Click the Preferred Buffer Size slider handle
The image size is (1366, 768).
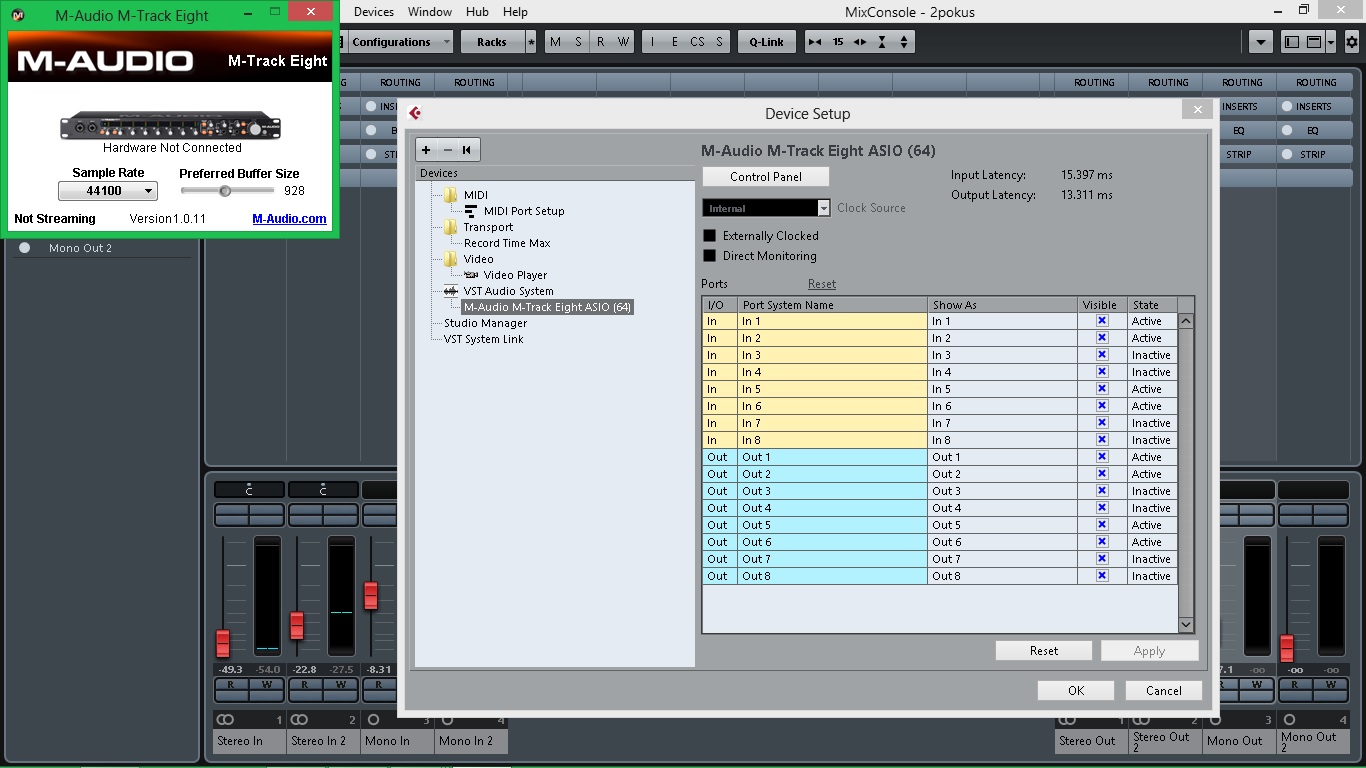click(x=225, y=191)
